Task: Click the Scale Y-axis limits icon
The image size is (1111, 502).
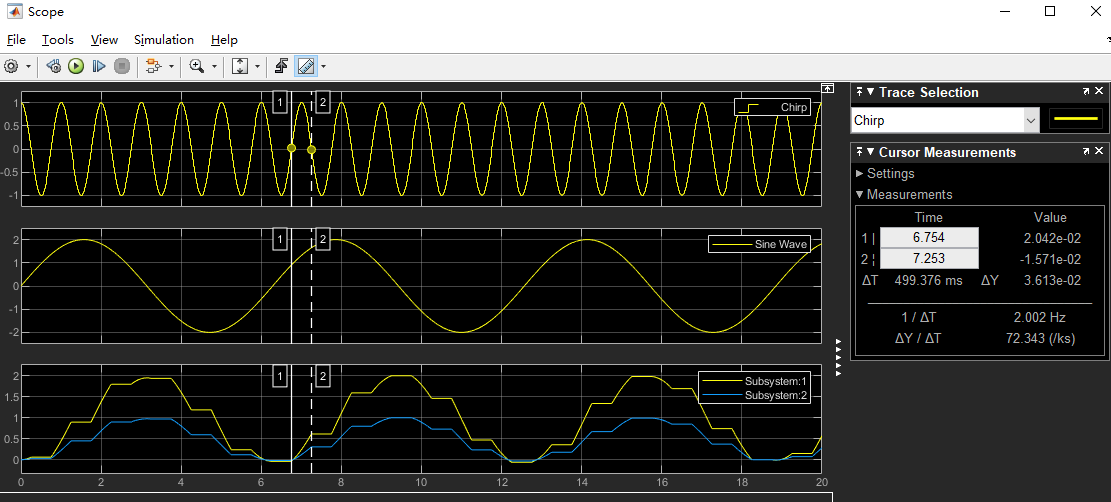Action: (x=240, y=66)
